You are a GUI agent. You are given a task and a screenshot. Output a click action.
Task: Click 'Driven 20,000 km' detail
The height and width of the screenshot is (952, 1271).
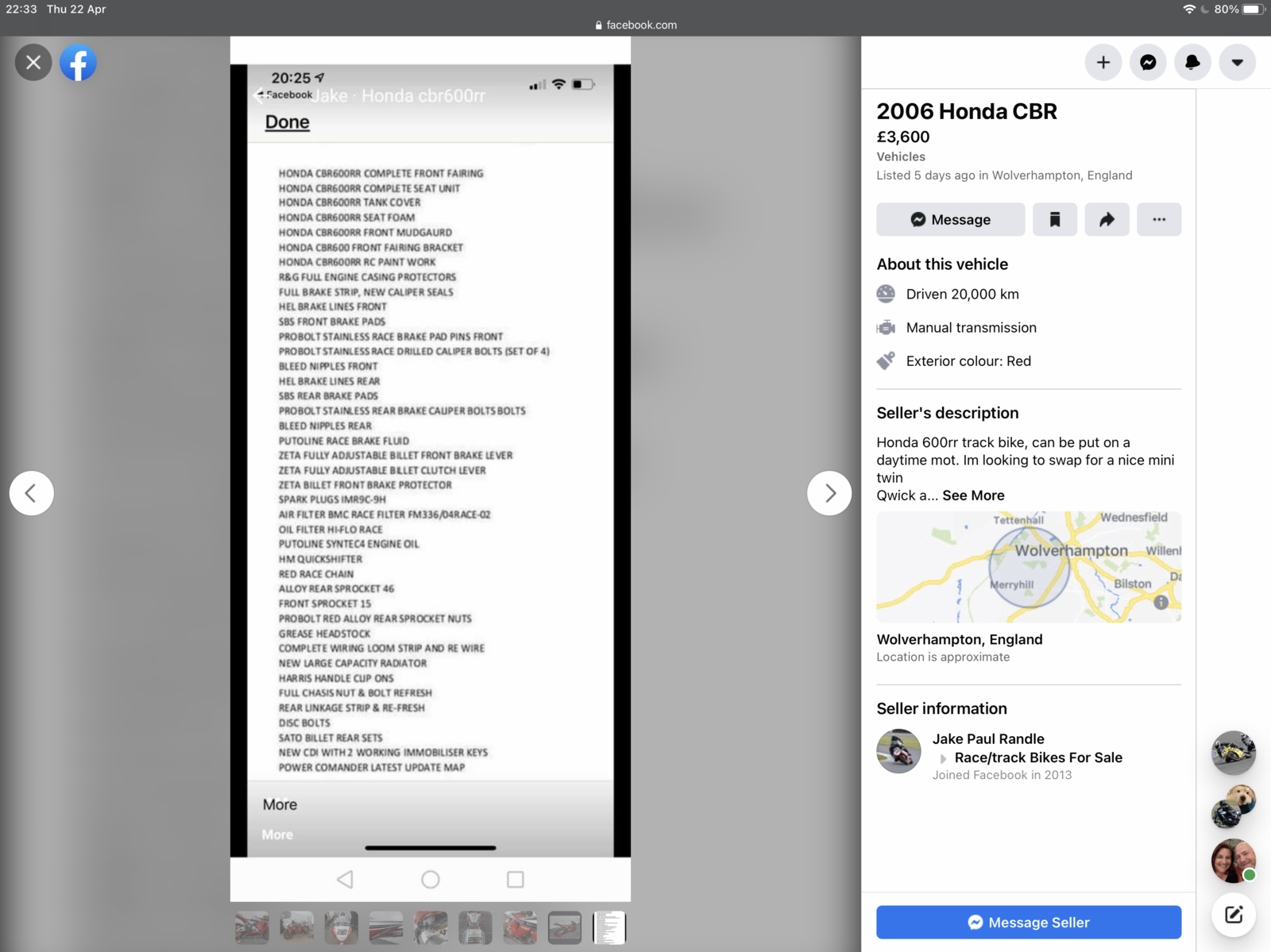point(962,295)
